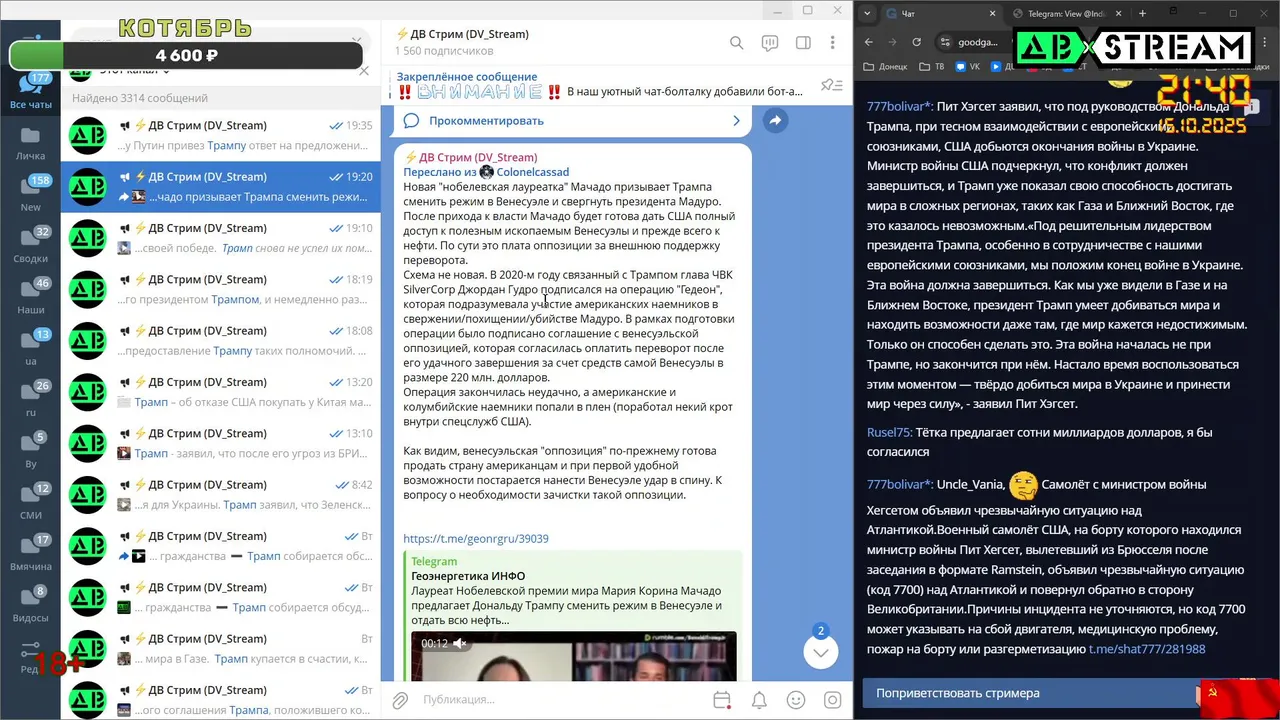Go back in the browser

[x=869, y=42]
